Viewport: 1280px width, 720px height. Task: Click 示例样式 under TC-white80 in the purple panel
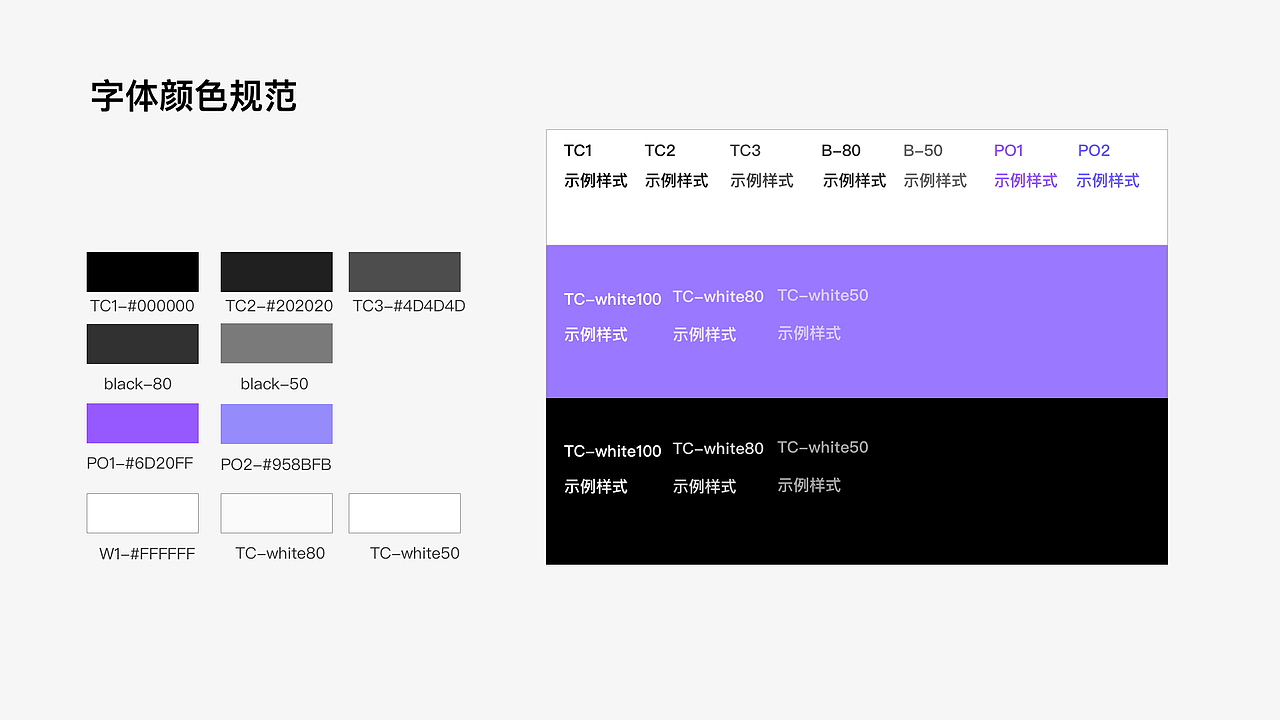705,335
